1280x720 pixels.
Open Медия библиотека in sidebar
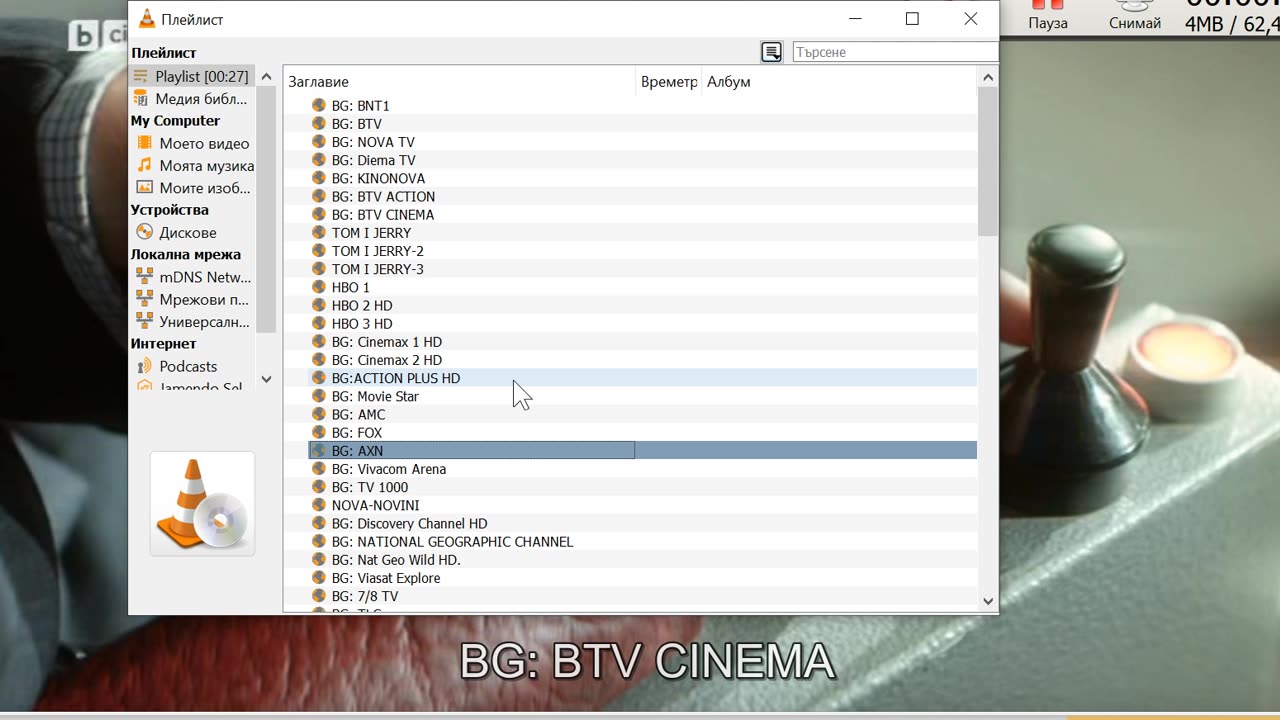(192, 99)
